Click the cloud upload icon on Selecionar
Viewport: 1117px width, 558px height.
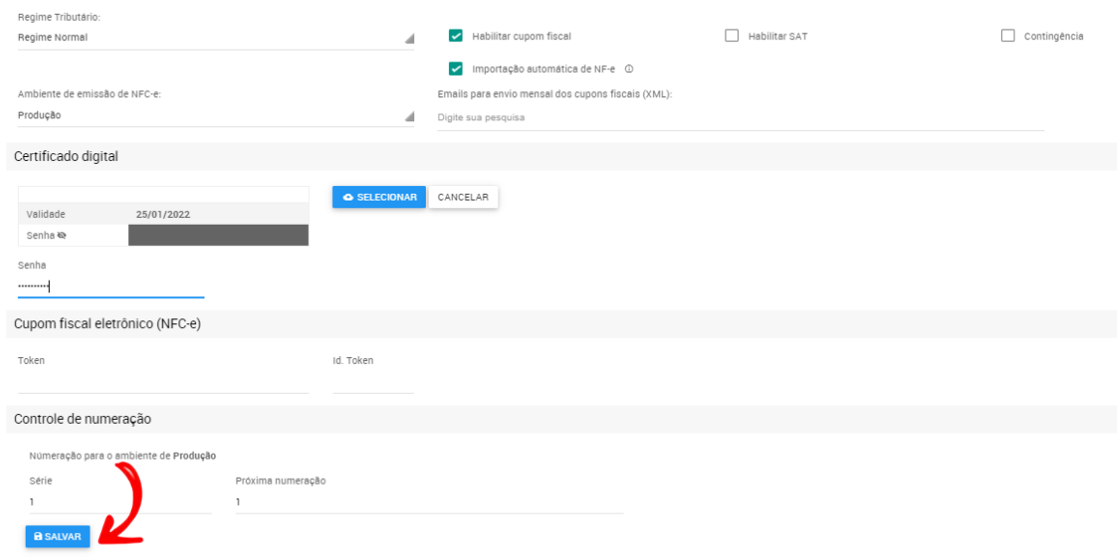(x=347, y=198)
